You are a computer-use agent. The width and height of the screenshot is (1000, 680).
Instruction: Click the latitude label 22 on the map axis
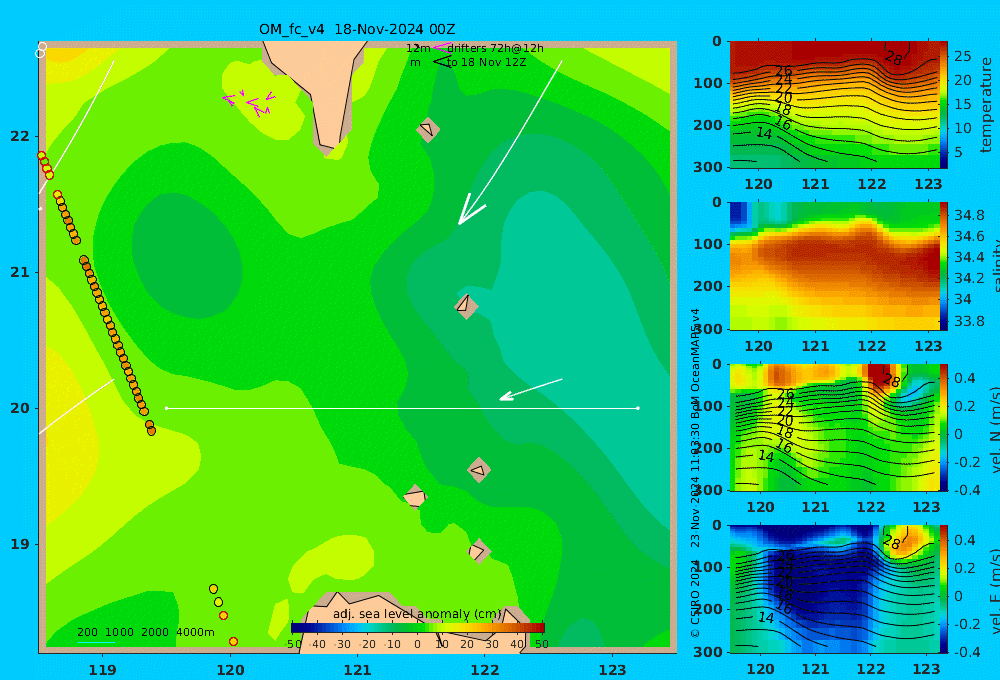[20, 136]
